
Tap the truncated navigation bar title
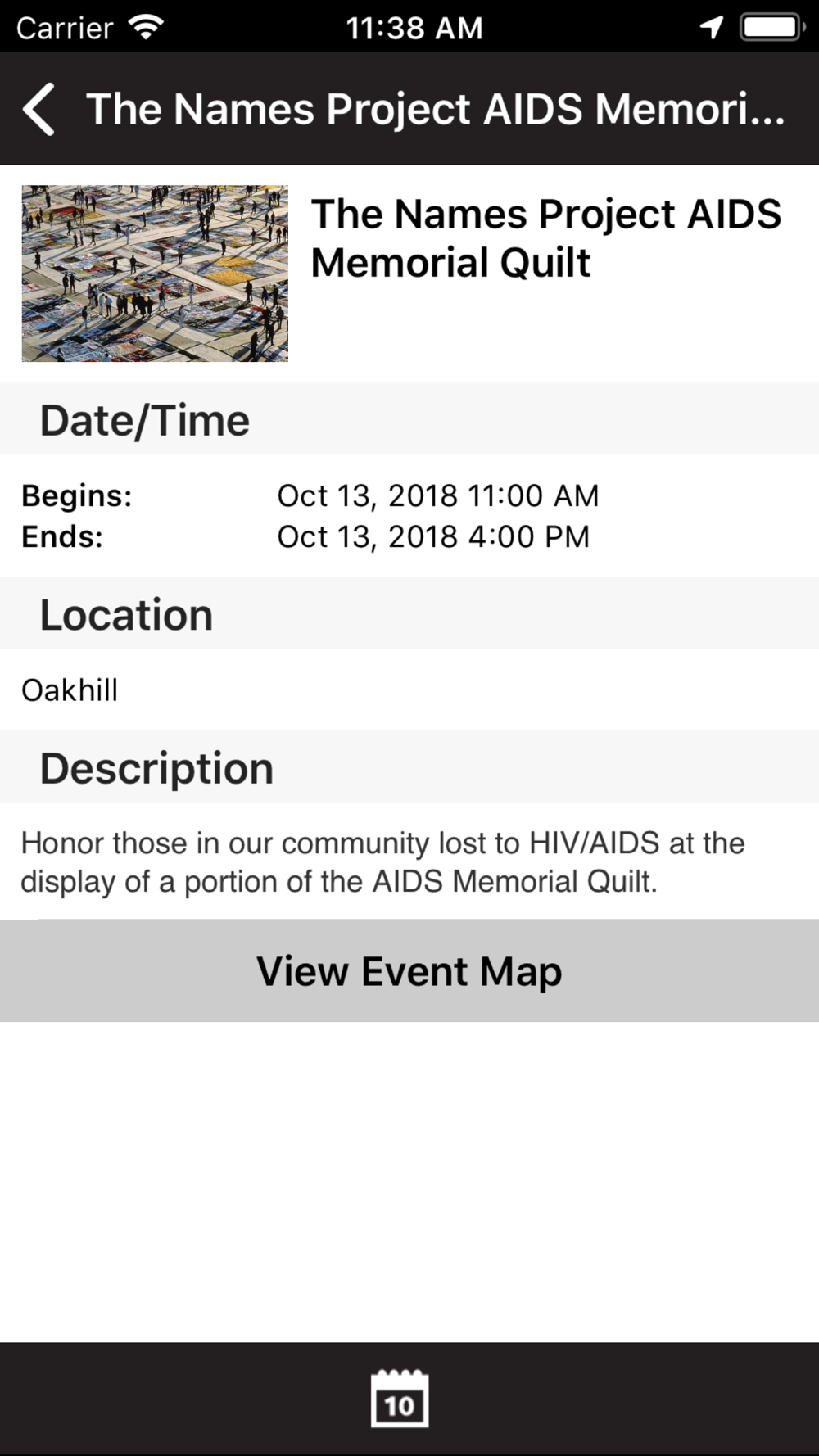click(436, 109)
